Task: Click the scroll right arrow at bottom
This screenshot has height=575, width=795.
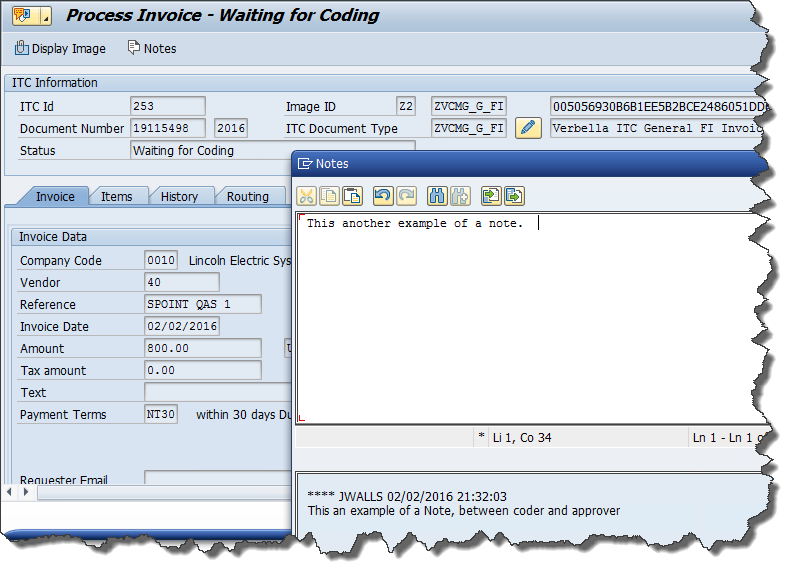Action: pyautogui.click(x=26, y=492)
